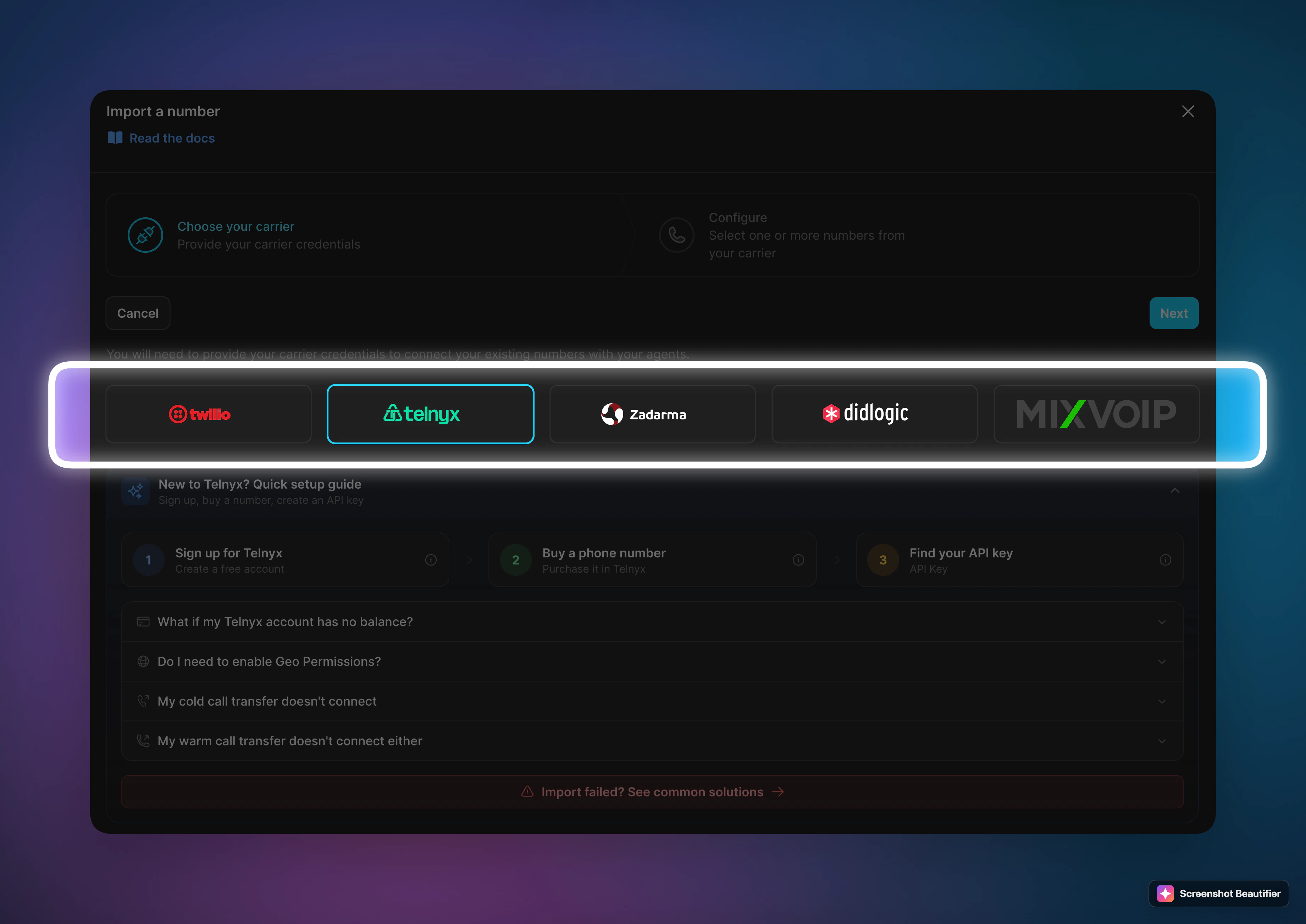This screenshot has width=1306, height=924.
Task: Close the Import a number dialog
Action: (x=1188, y=112)
